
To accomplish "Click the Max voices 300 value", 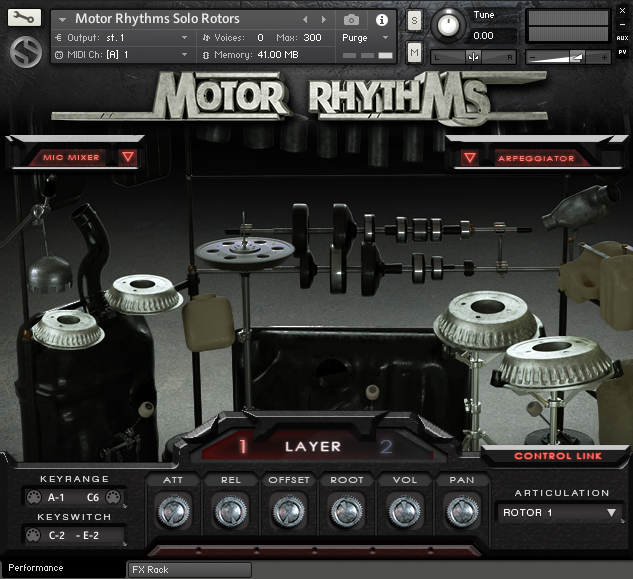I will point(312,38).
